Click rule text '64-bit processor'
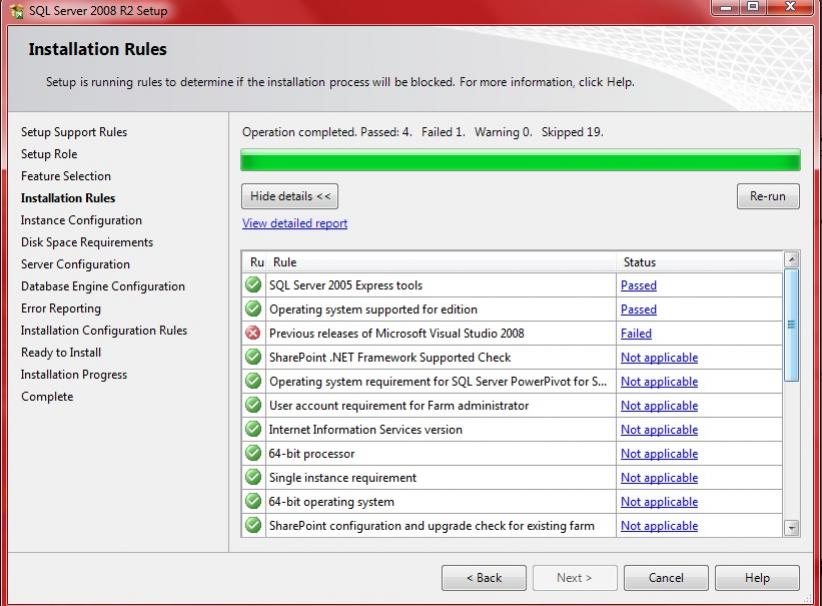This screenshot has height=606, width=822. [311, 453]
